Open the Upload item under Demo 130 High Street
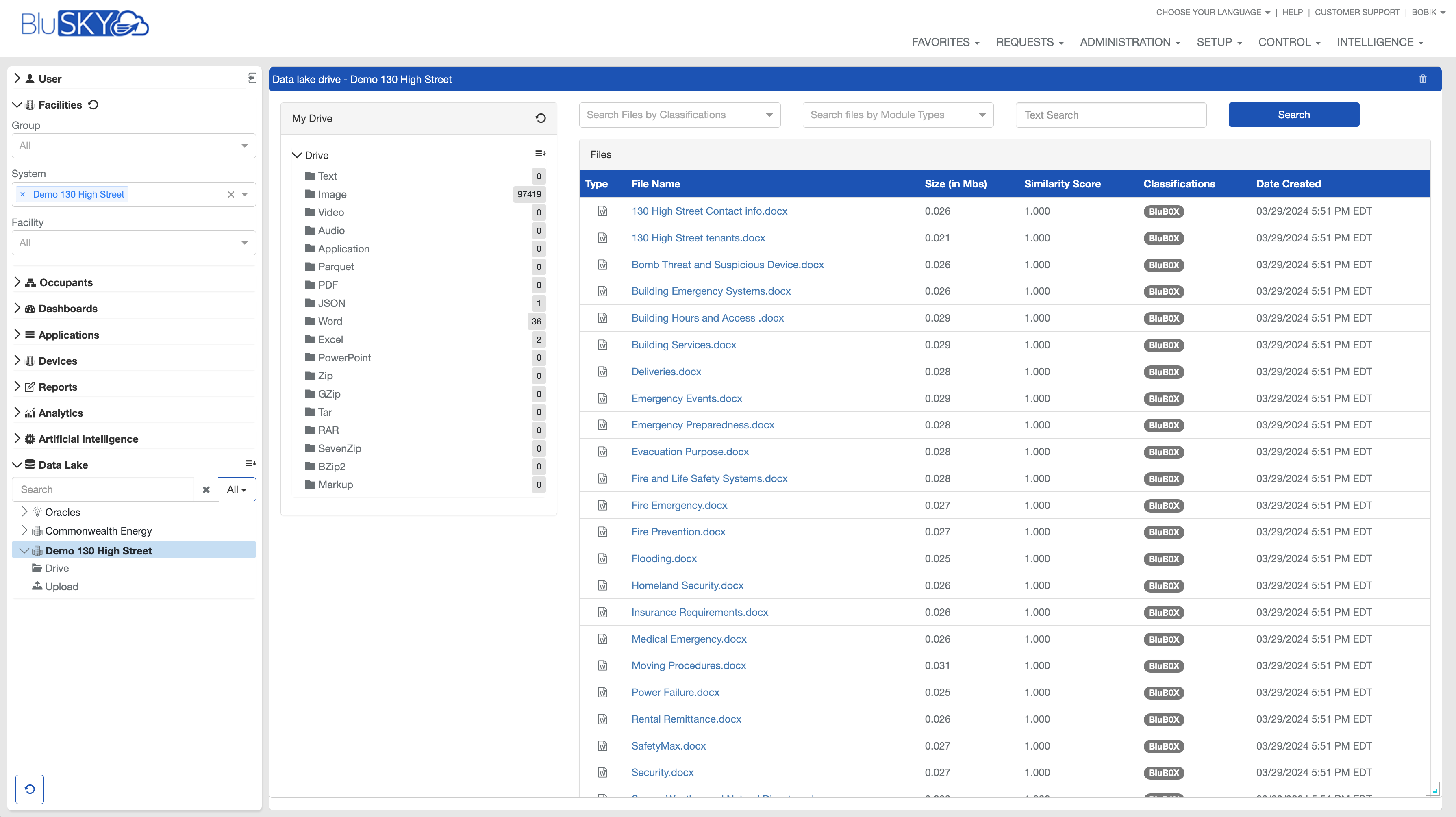 click(x=61, y=586)
